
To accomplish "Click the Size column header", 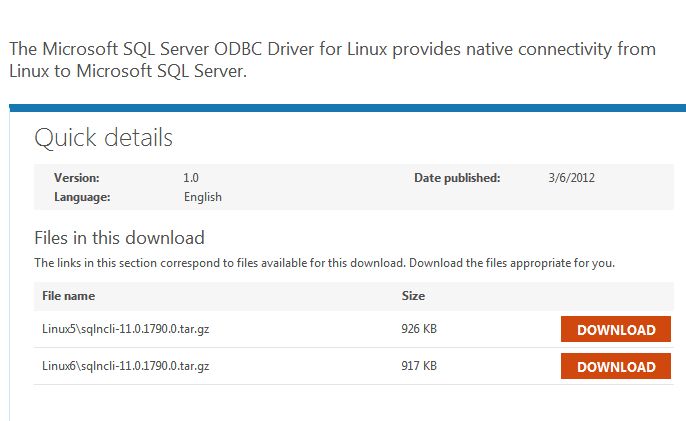I will tap(413, 296).
